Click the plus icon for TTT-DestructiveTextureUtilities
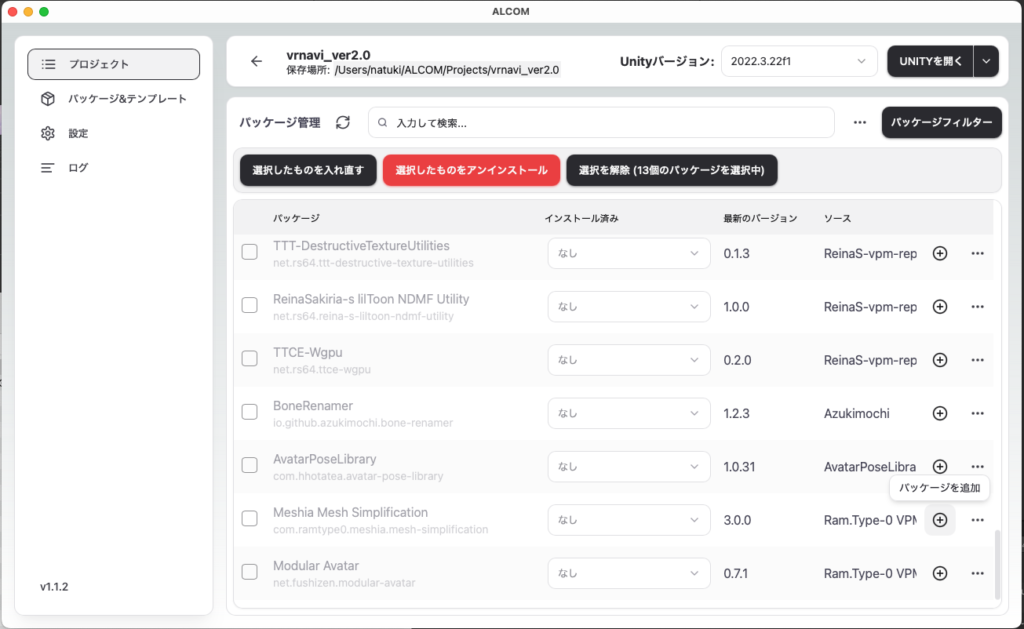This screenshot has height=629, width=1024. [x=939, y=254]
